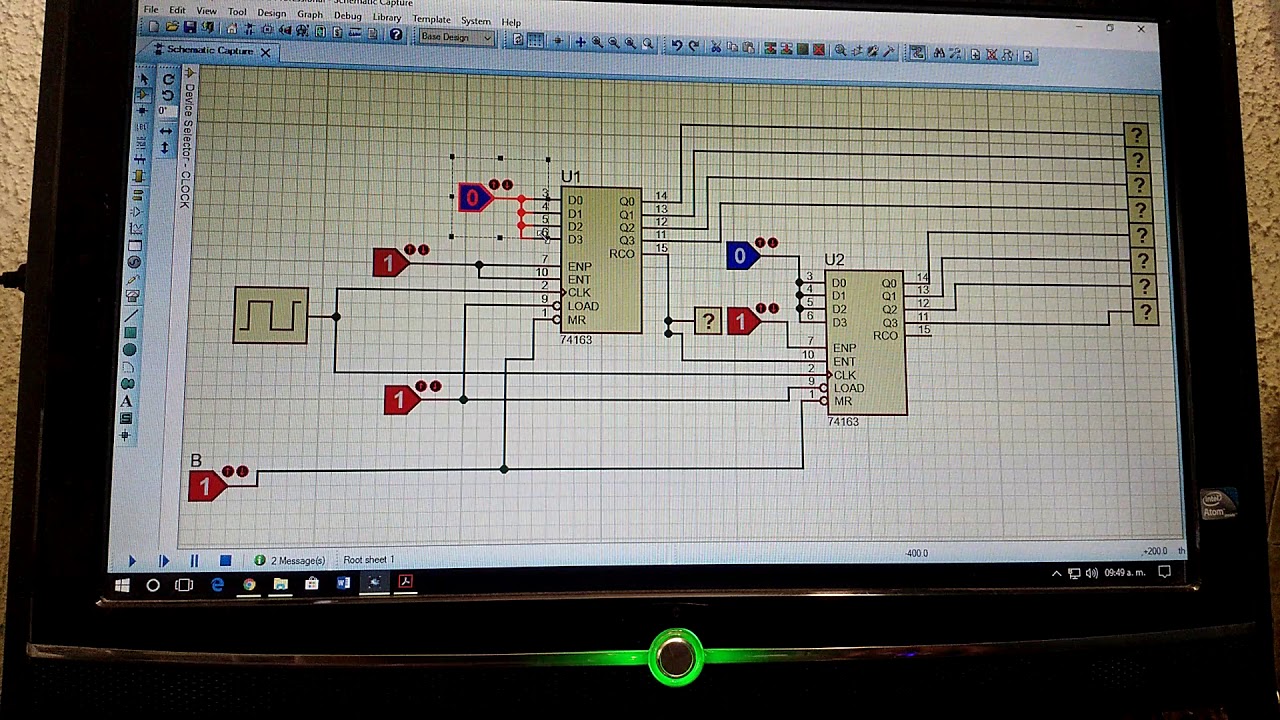Viewport: 1280px width, 720px height.
Task: Select the Schematic Capture tab
Action: point(209,50)
